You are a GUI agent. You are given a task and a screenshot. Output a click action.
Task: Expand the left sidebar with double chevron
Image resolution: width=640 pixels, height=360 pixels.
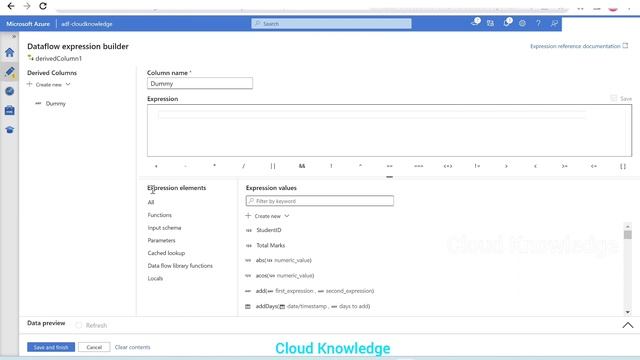point(14,36)
